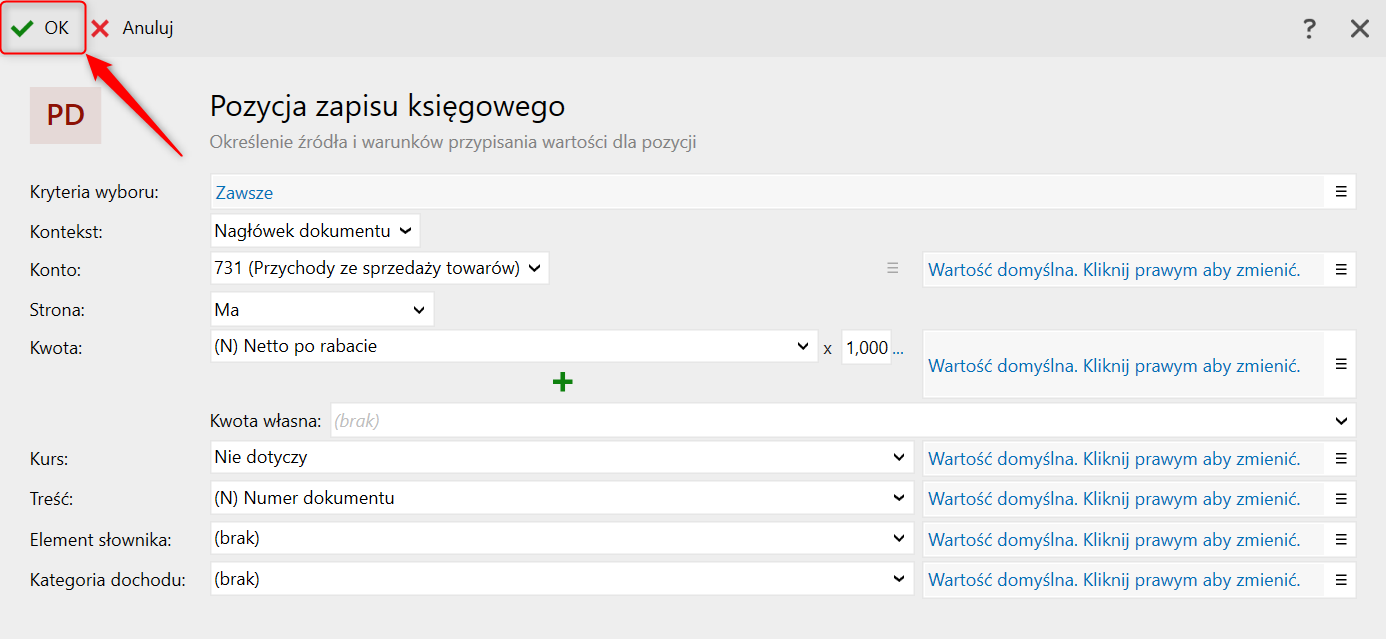Open the Konto 731 account dropdown
The image size is (1386, 639).
(x=379, y=268)
